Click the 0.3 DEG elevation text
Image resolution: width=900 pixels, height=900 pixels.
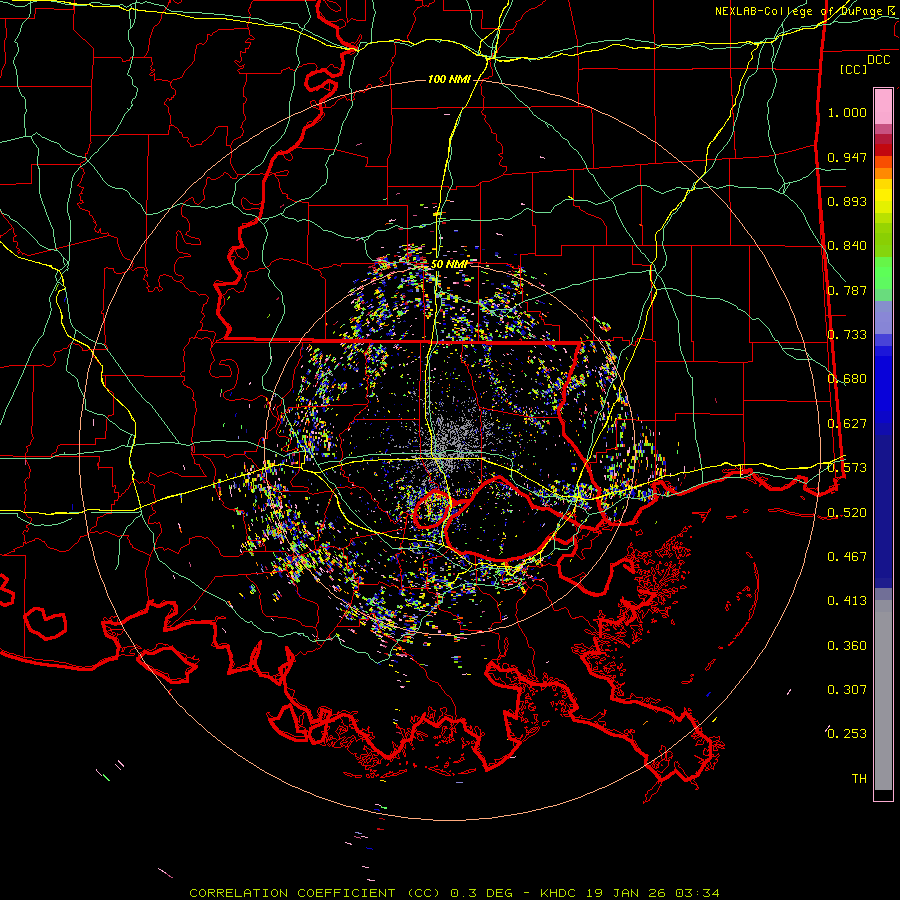pos(481,893)
